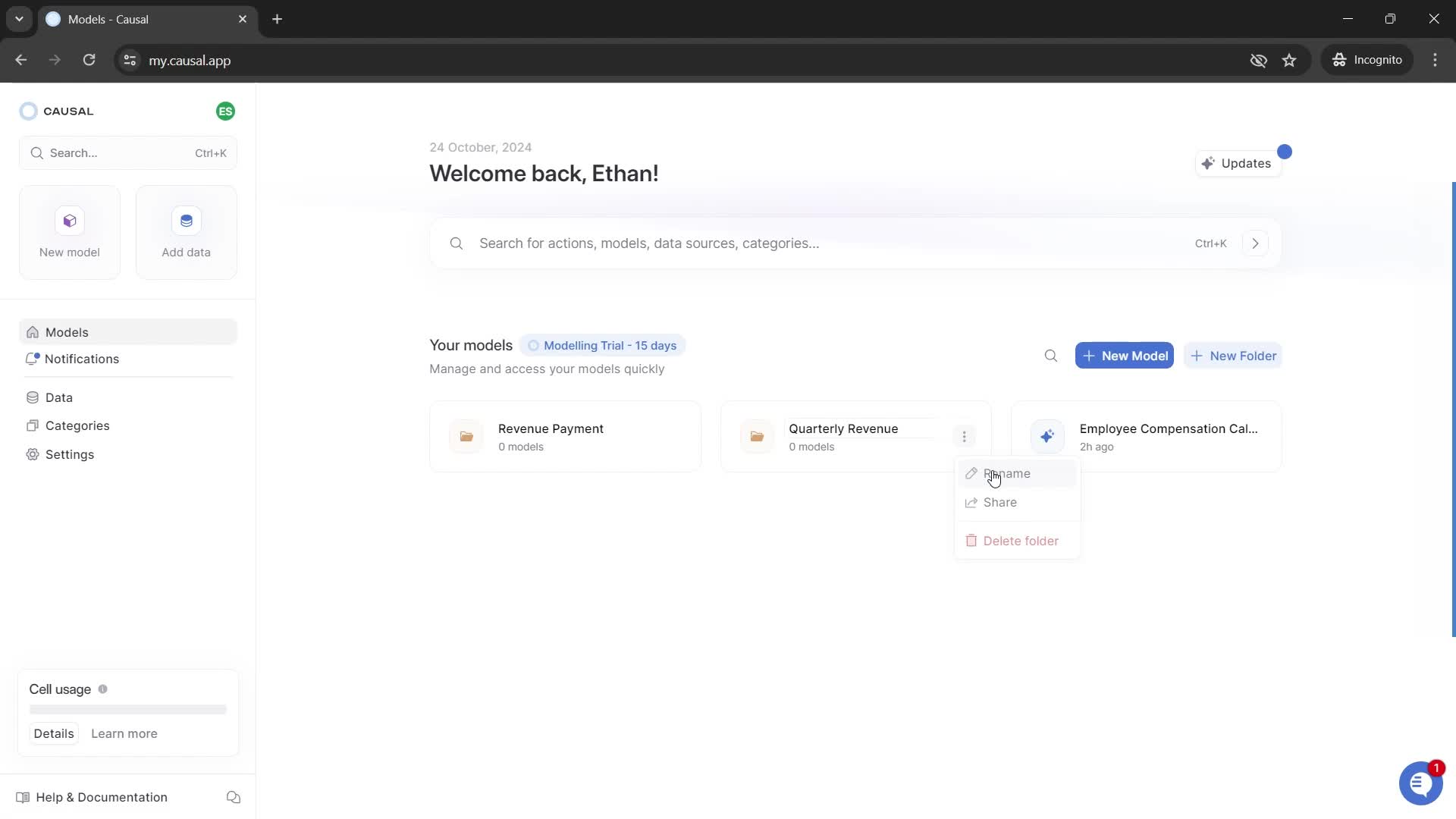Toggle the incognito mode indicator
Image resolution: width=1456 pixels, height=819 pixels.
click(x=1368, y=60)
